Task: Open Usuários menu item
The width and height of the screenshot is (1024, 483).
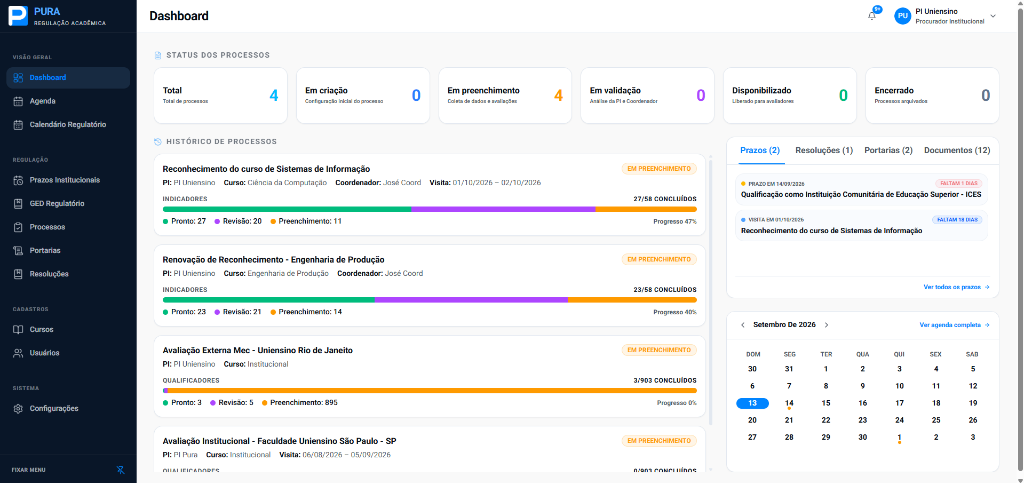Action: pyautogui.click(x=68, y=353)
